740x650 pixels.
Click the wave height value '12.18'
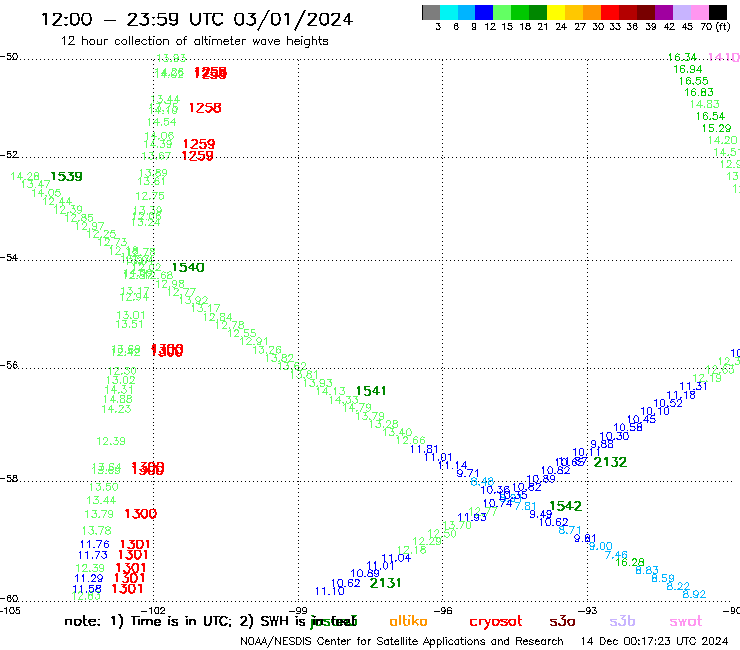pos(412,550)
